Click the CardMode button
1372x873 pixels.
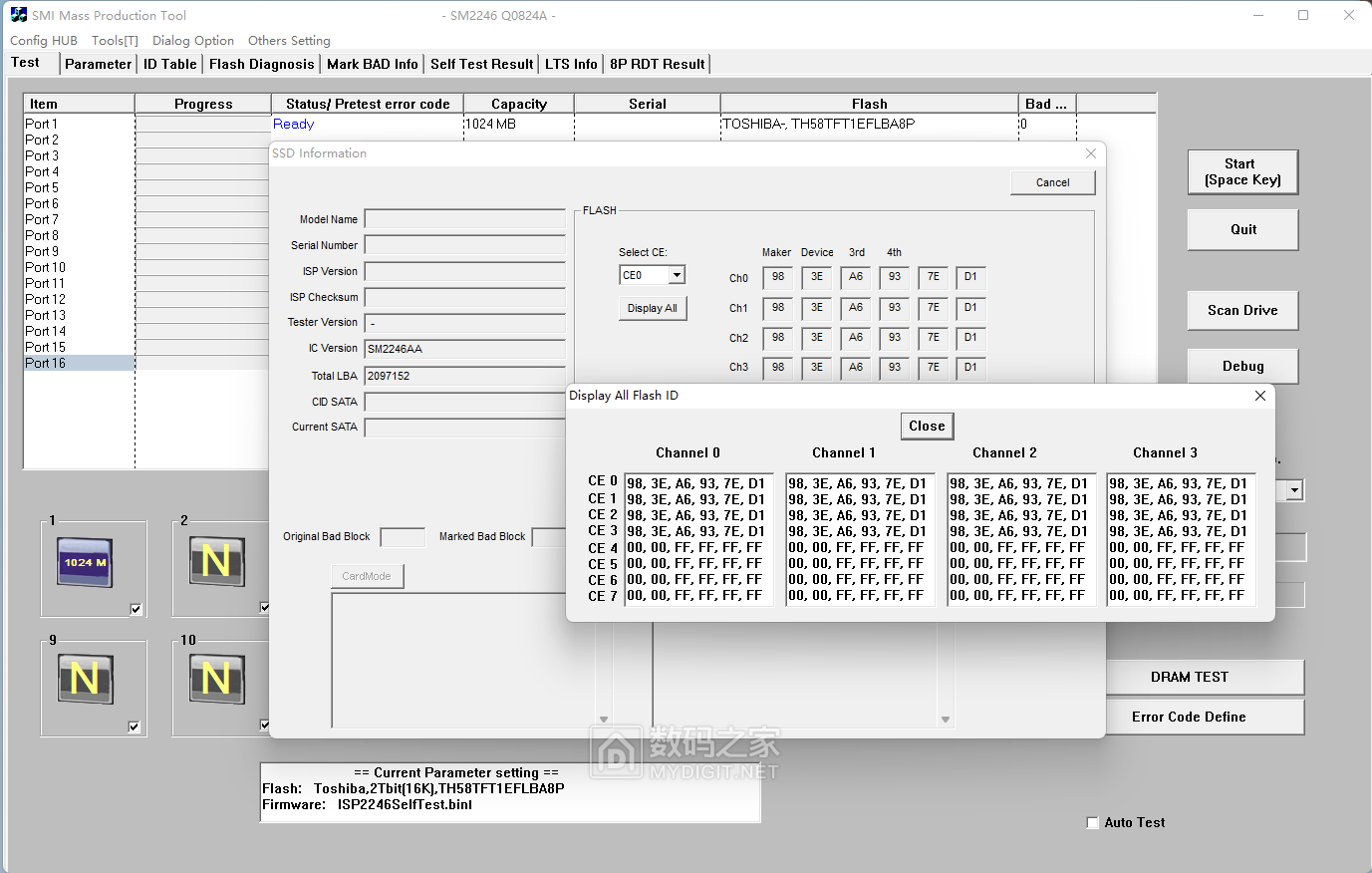coord(367,576)
